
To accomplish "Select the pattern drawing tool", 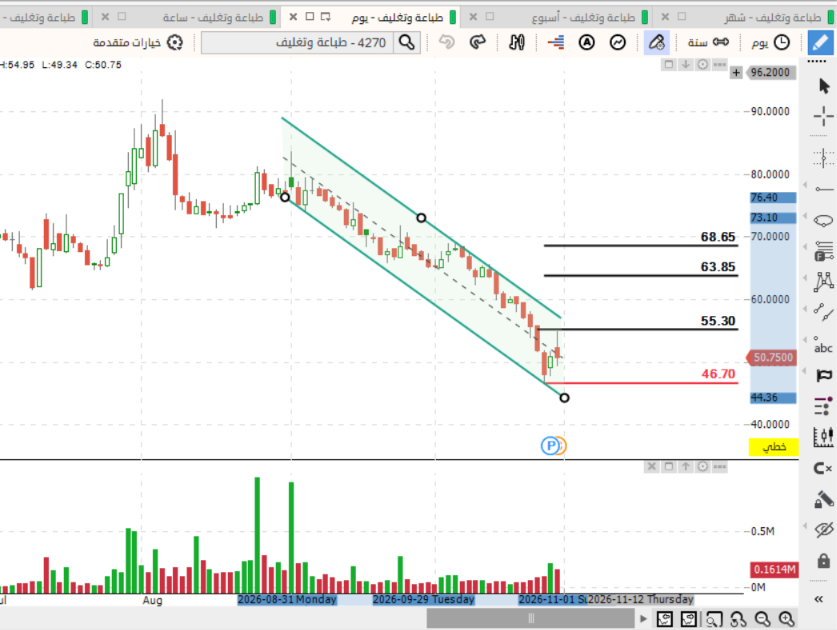I will pyautogui.click(x=824, y=281).
